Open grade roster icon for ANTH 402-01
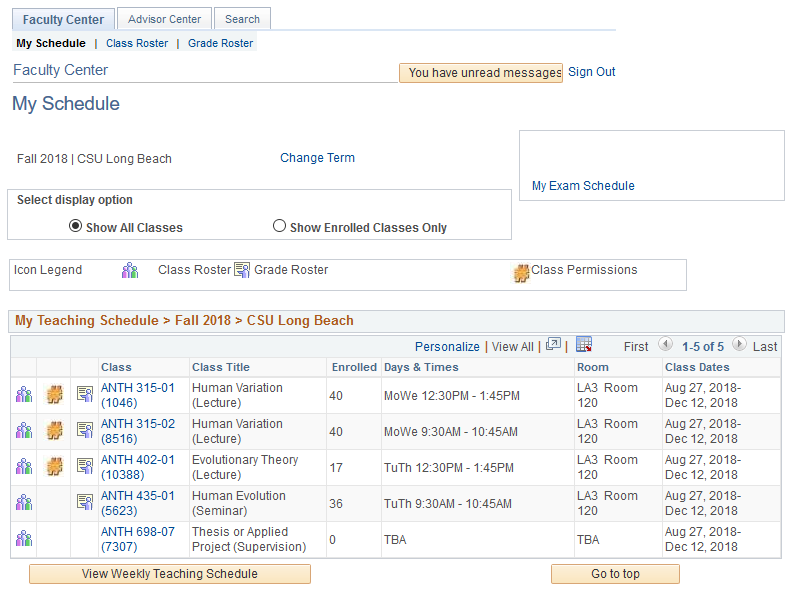The width and height of the screenshot is (795, 592). 85,466
